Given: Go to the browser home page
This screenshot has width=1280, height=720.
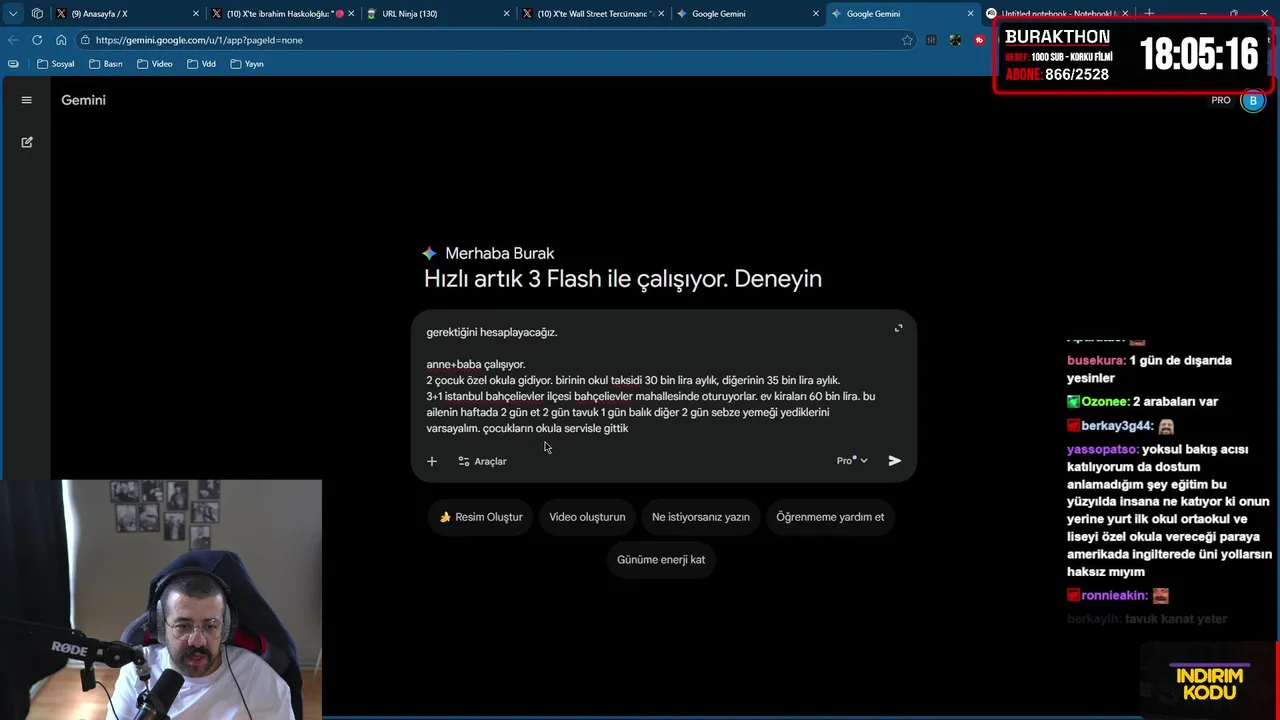Looking at the screenshot, I should pyautogui.click(x=61, y=40).
